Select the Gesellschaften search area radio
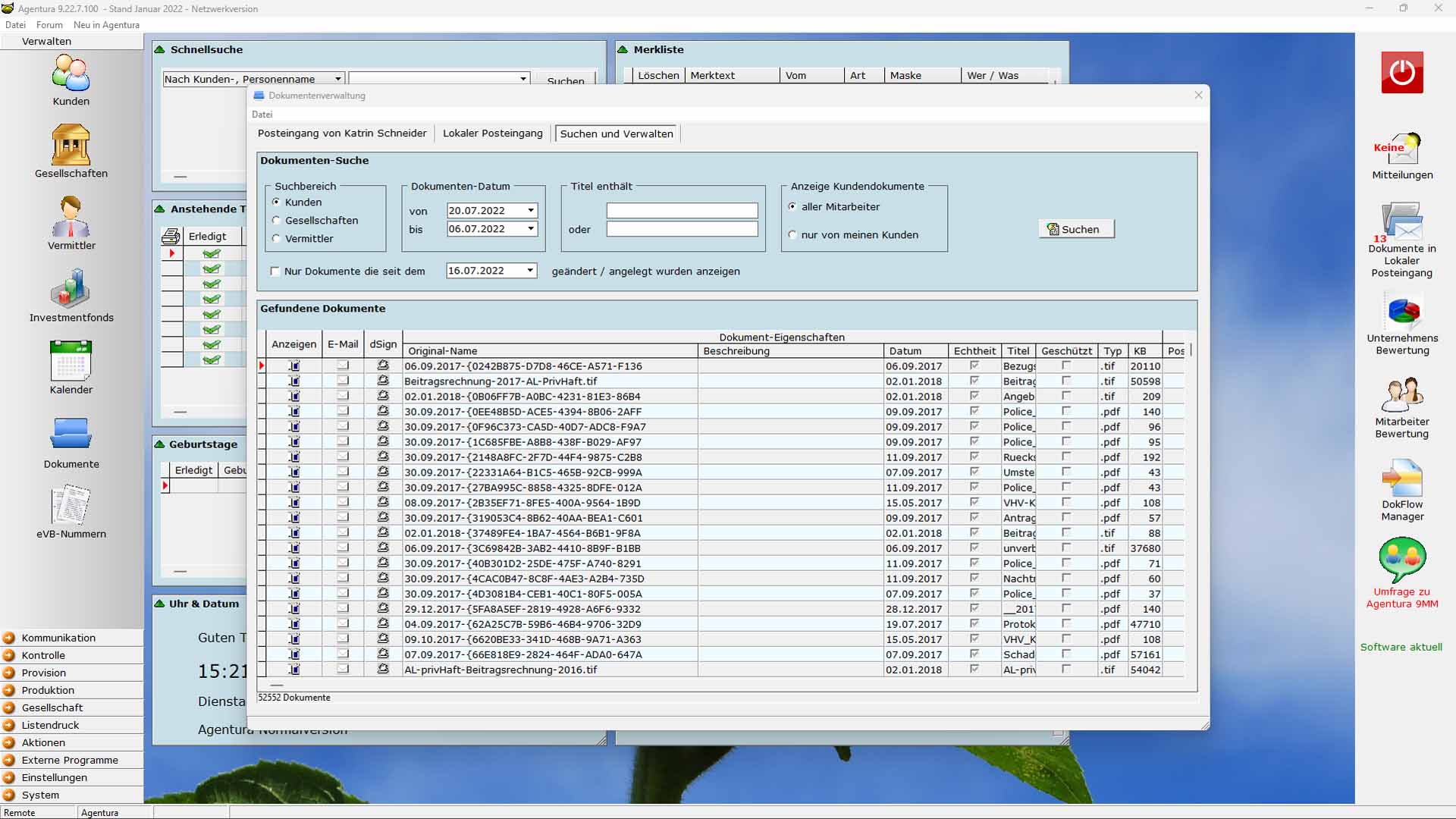 pos(277,221)
